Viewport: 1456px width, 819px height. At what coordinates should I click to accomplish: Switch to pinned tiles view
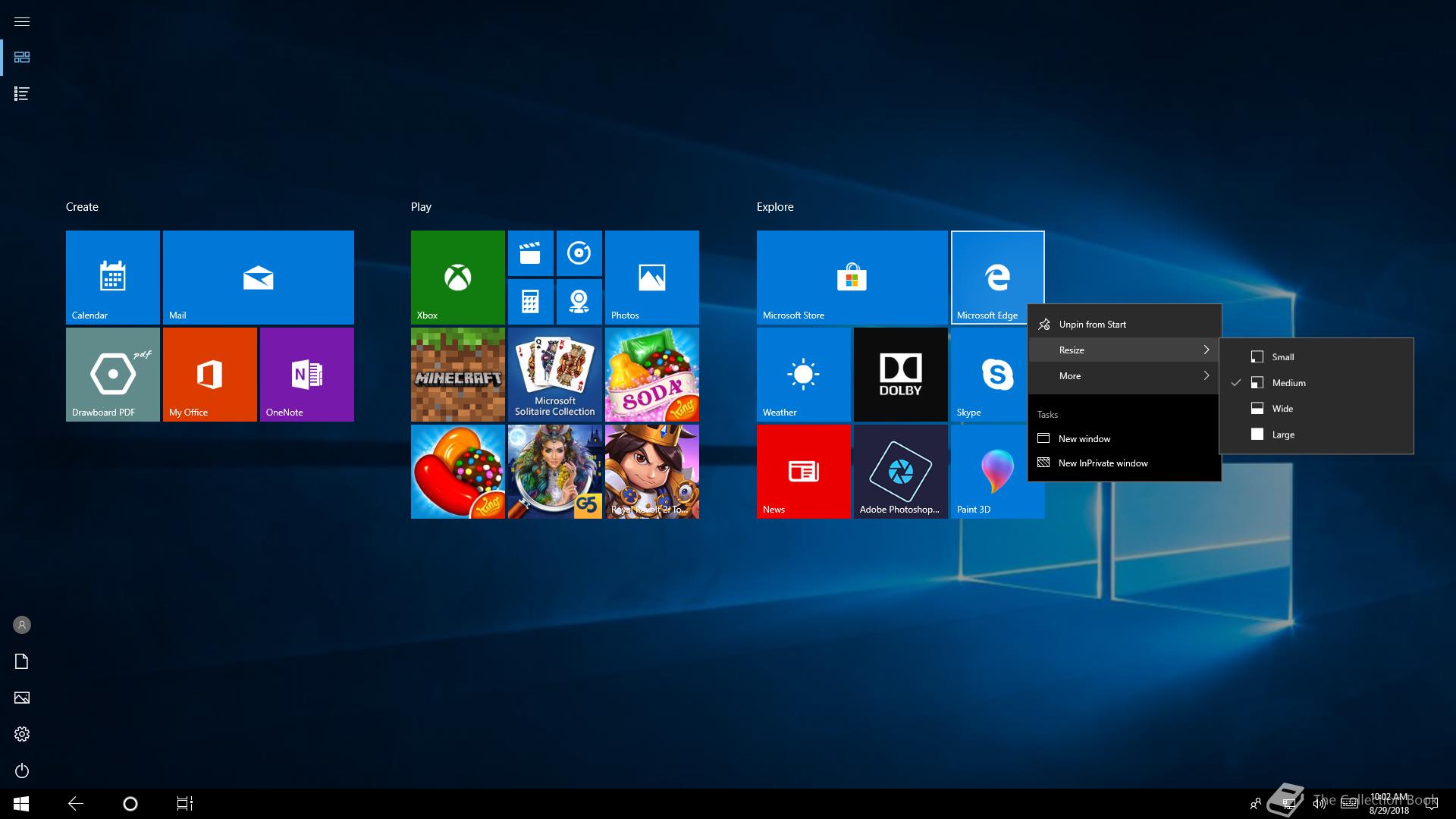point(22,58)
